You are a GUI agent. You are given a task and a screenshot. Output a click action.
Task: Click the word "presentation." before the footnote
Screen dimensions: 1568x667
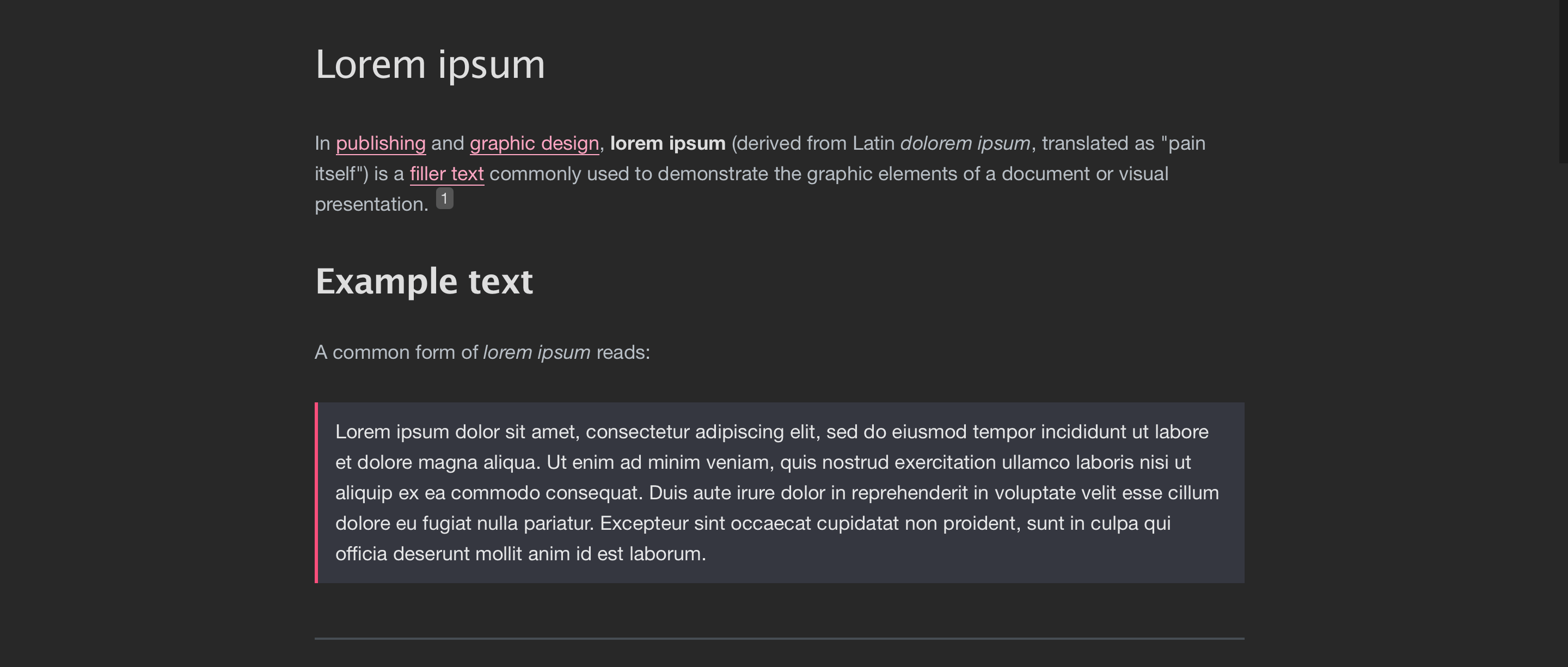click(x=371, y=205)
